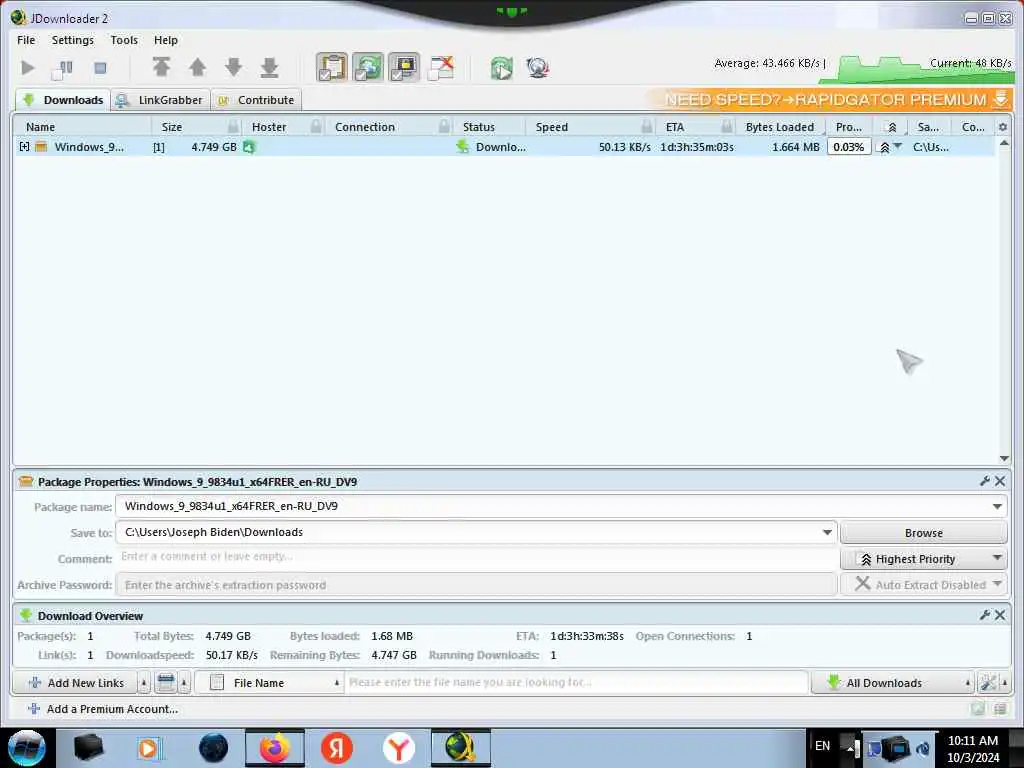Click the priority column header icon
The height and width of the screenshot is (768, 1024).
click(x=892, y=127)
